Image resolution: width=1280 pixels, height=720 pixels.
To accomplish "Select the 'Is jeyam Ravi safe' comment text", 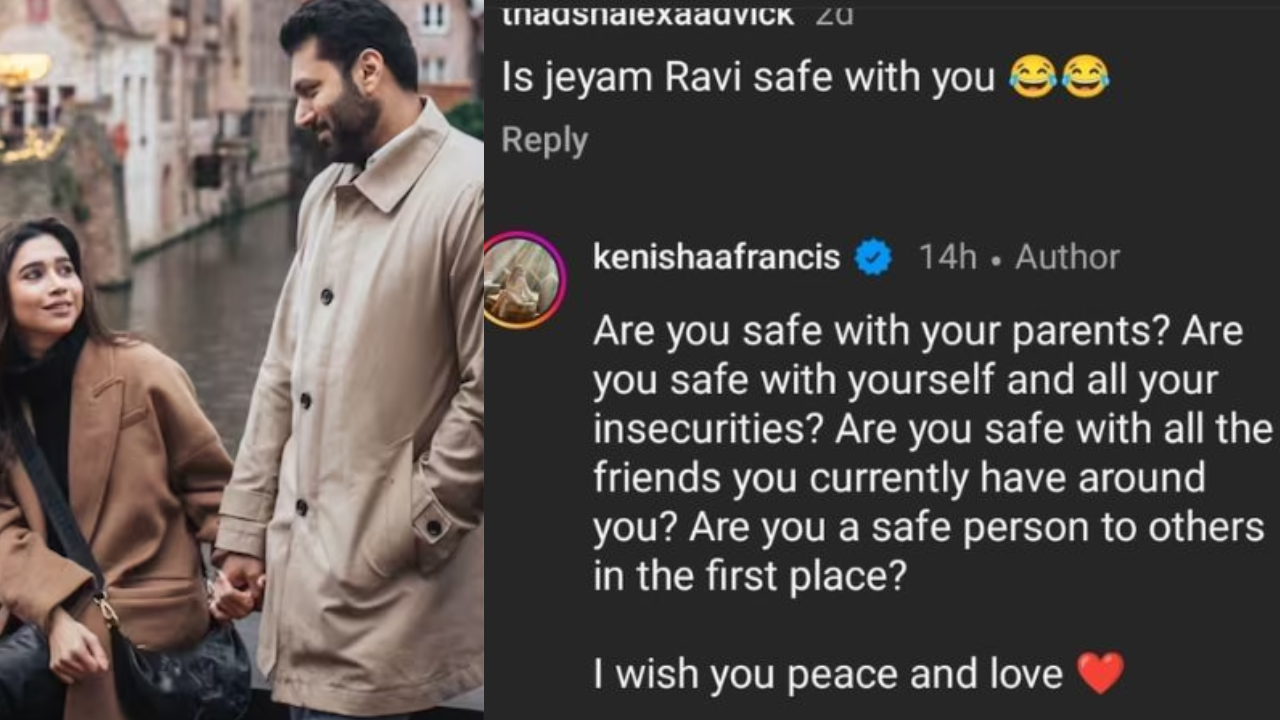I will 748,79.
